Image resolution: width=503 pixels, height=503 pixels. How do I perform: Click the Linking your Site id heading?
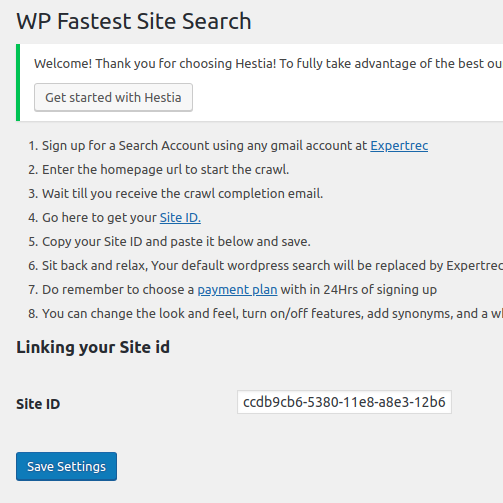click(93, 347)
